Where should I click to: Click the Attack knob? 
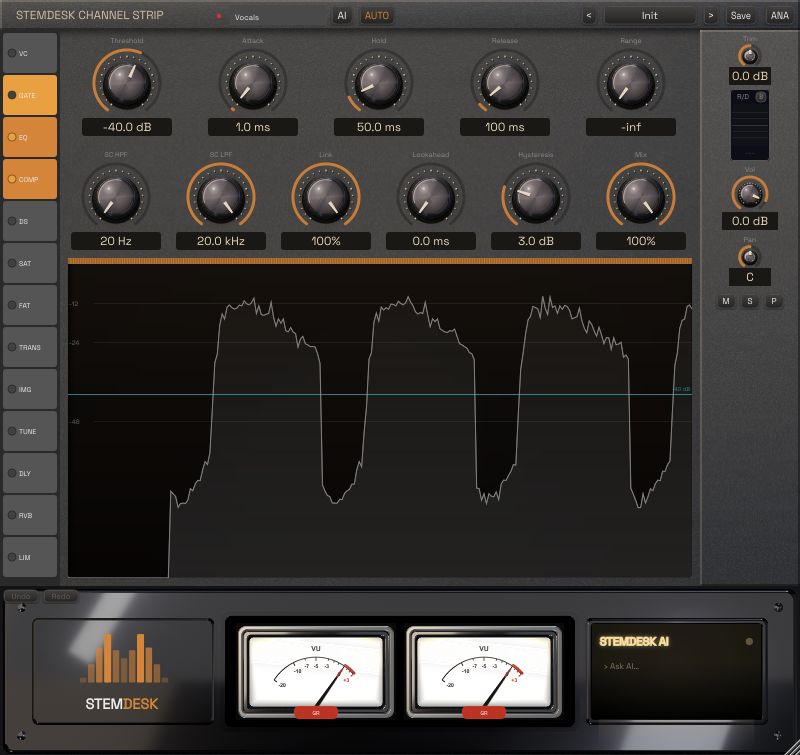(253, 83)
